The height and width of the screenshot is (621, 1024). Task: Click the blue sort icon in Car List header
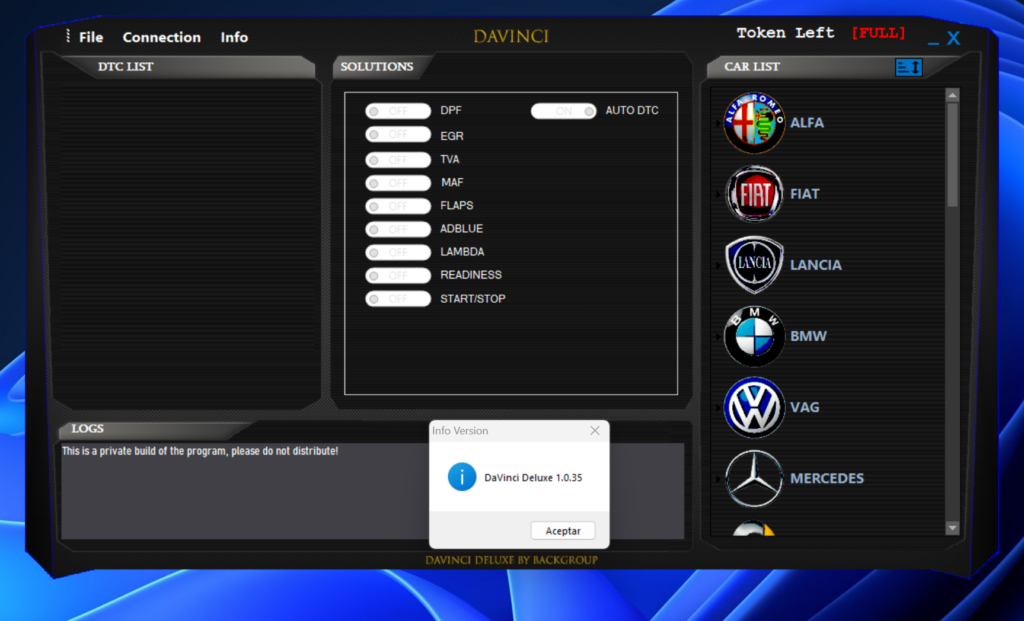pos(908,67)
